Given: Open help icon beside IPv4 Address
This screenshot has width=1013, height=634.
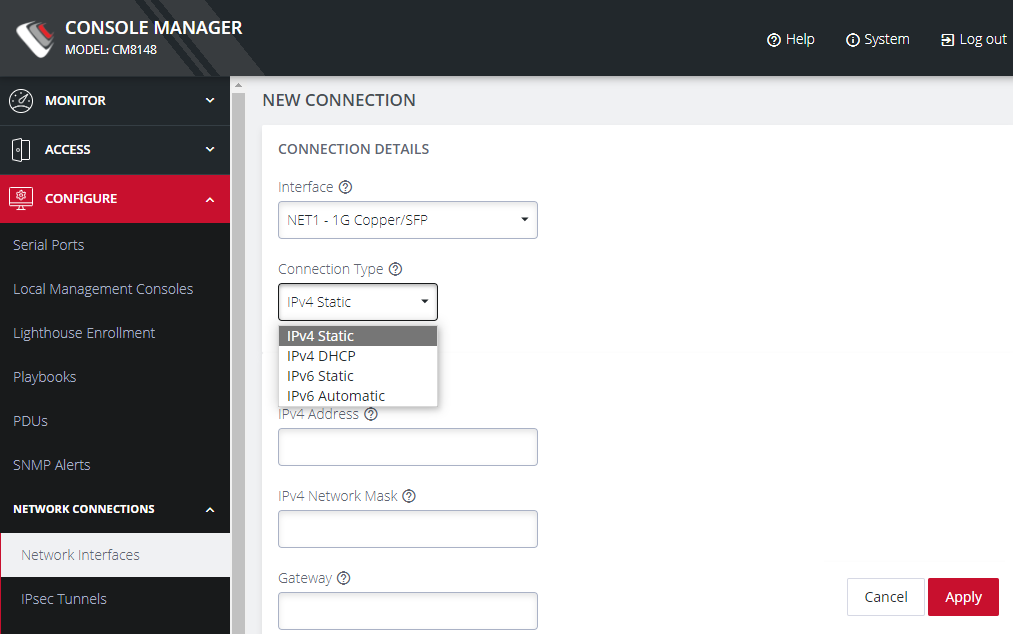Looking at the screenshot, I should tap(370, 413).
